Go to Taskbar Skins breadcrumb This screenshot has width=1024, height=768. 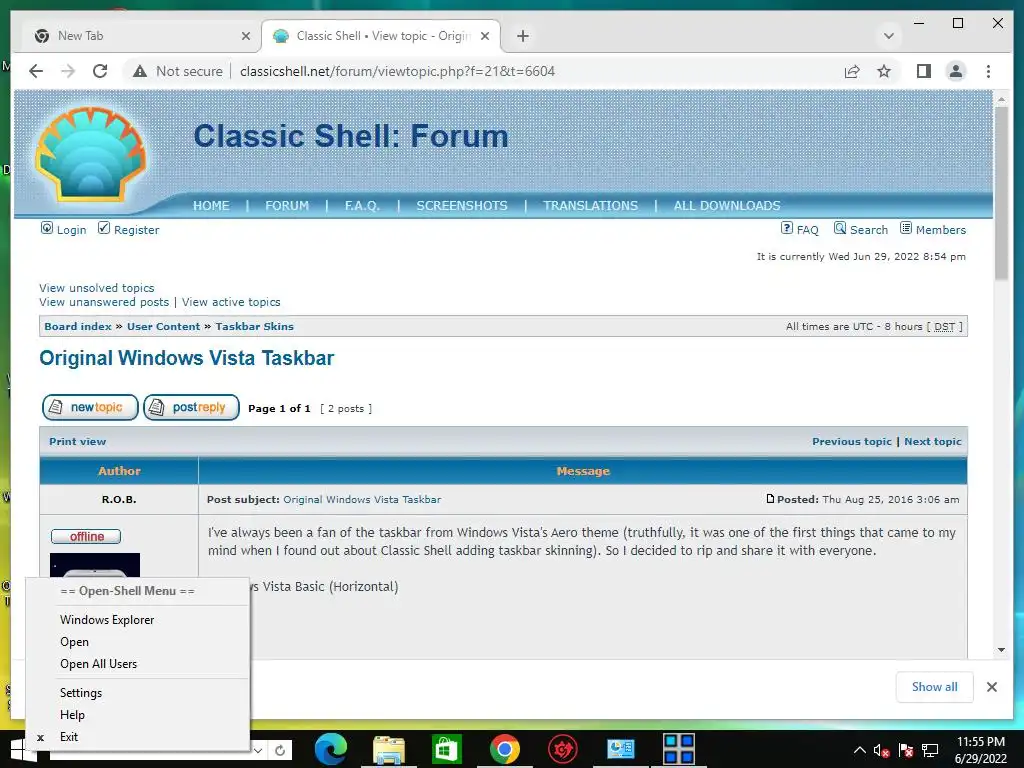(255, 327)
